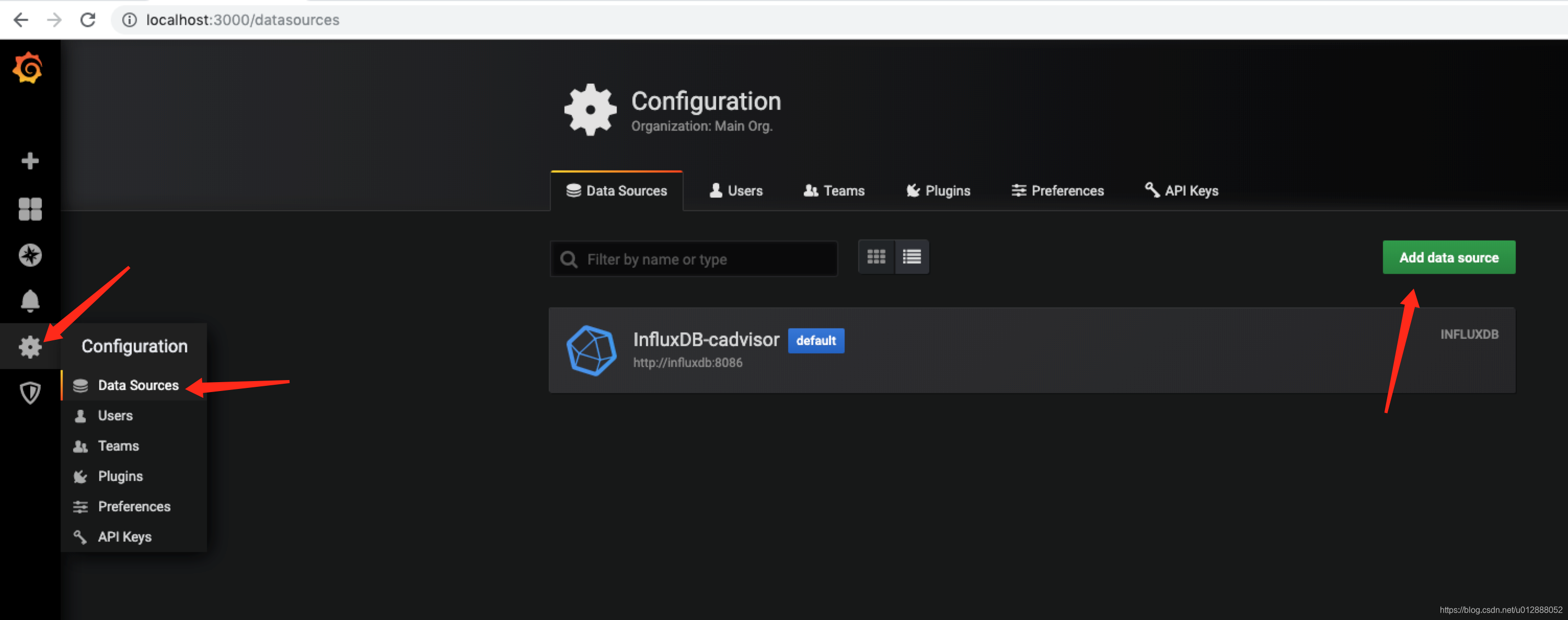Click the INFLUXDB type label

[1469, 335]
